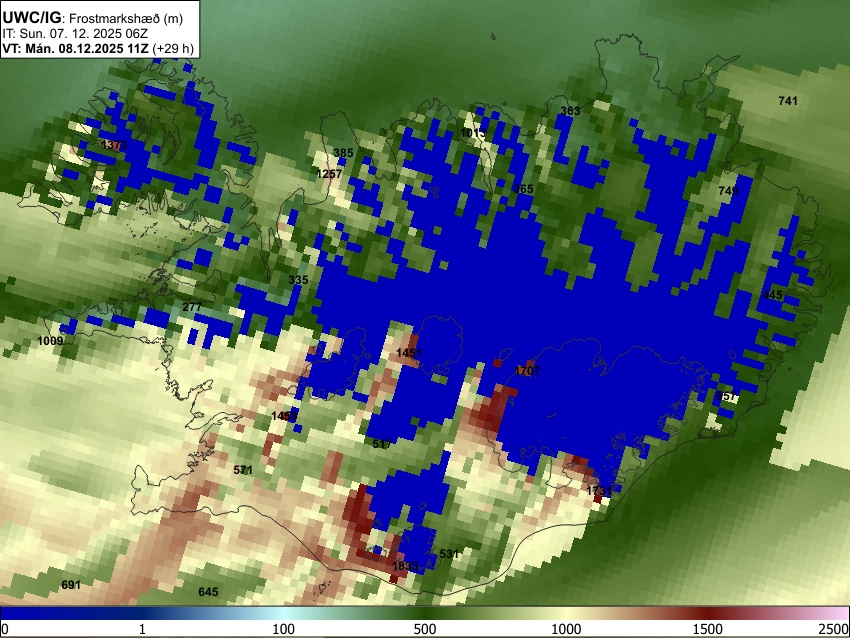Click the map value 1009

click(x=50, y=341)
